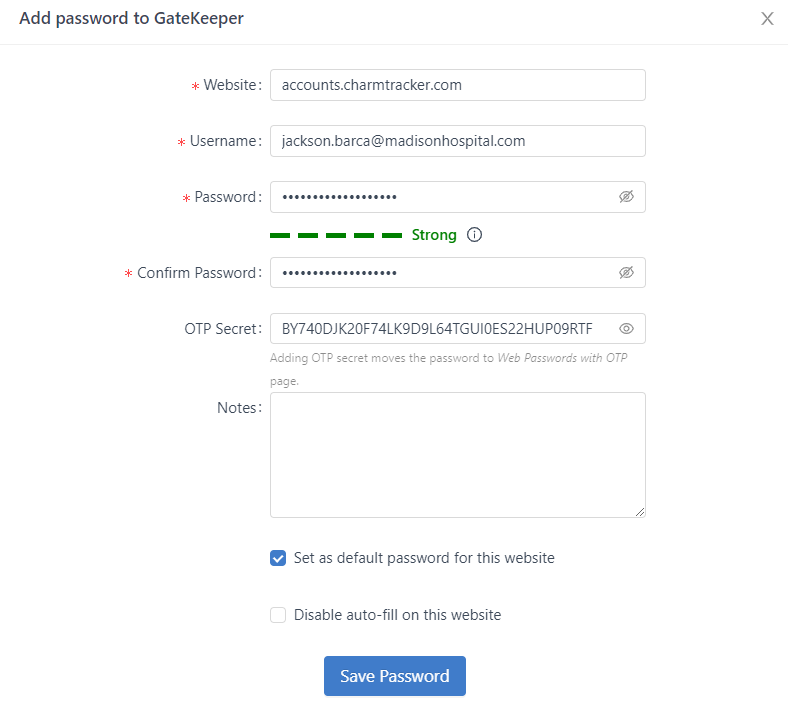Image resolution: width=788 pixels, height=705 pixels.
Task: Close the Add password dialog
Action: pos(767,19)
